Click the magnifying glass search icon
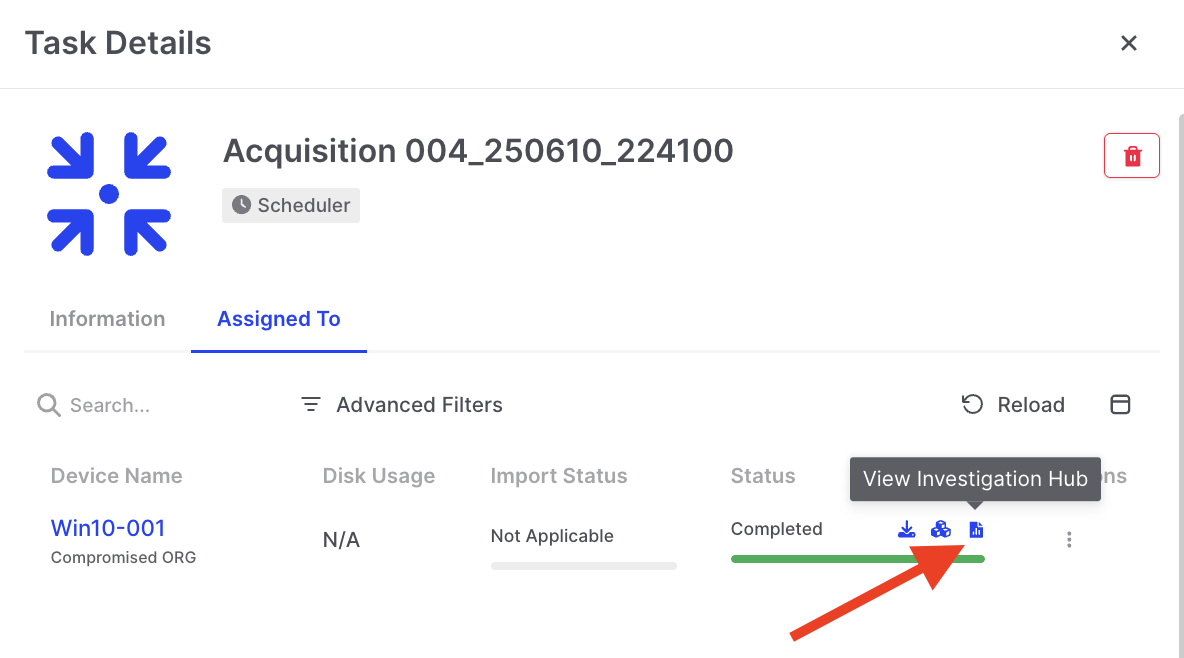Screen dimensions: 1184x658 pos(48,405)
